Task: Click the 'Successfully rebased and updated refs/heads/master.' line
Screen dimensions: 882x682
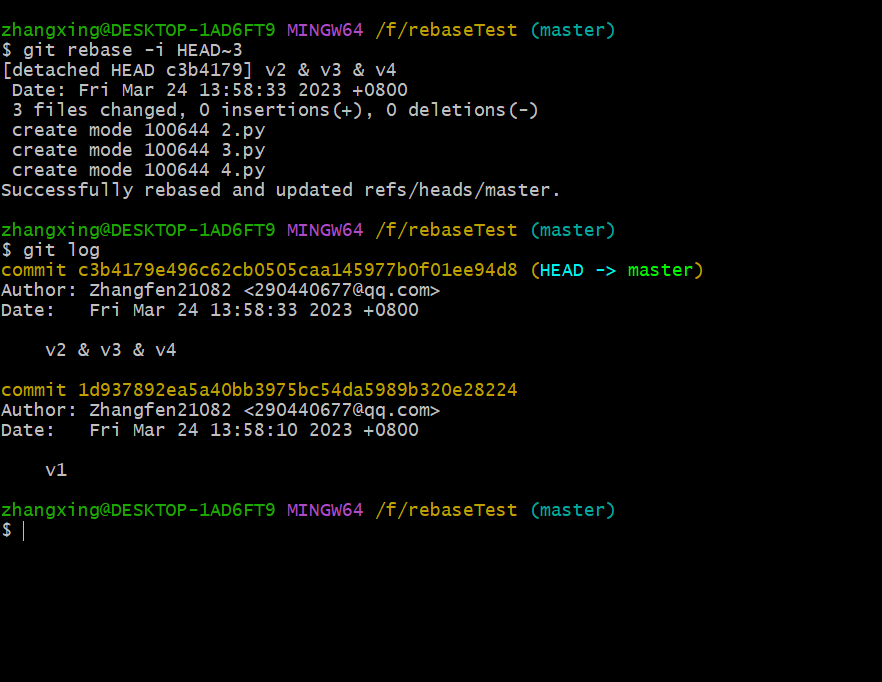Action: 281,190
